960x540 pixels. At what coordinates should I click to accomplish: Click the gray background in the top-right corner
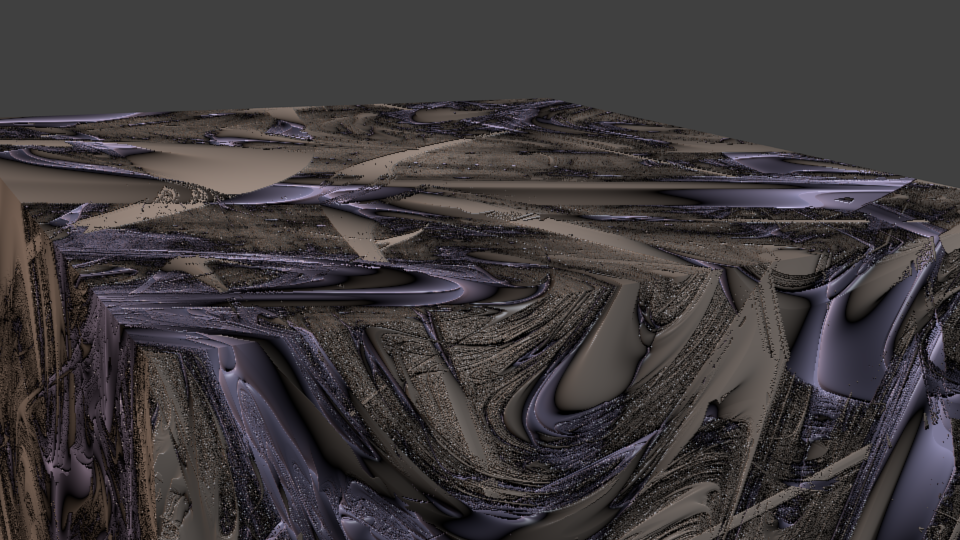(920, 30)
